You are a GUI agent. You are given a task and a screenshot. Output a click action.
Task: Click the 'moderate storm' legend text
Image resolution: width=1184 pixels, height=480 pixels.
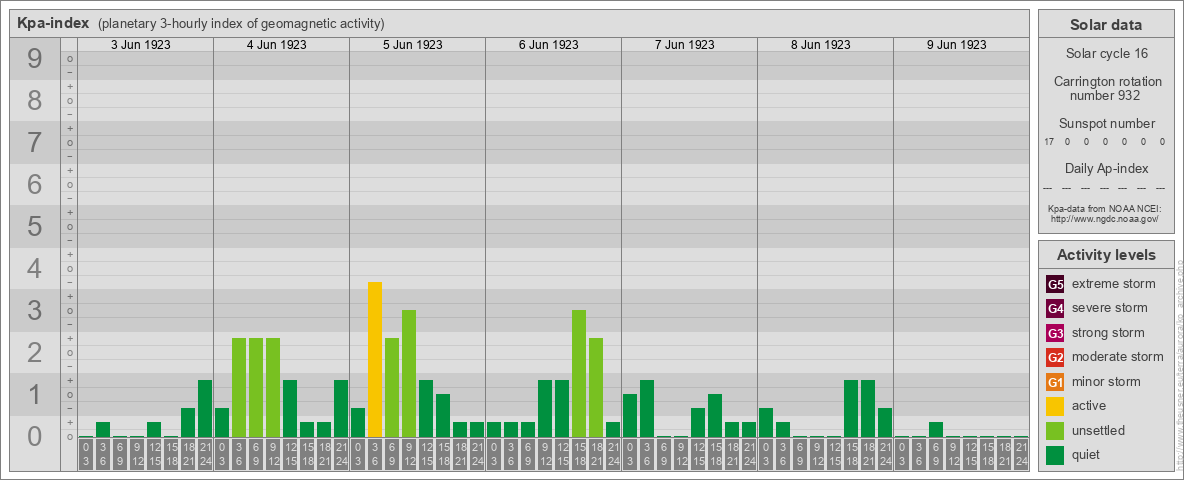pyautogui.click(x=1118, y=356)
